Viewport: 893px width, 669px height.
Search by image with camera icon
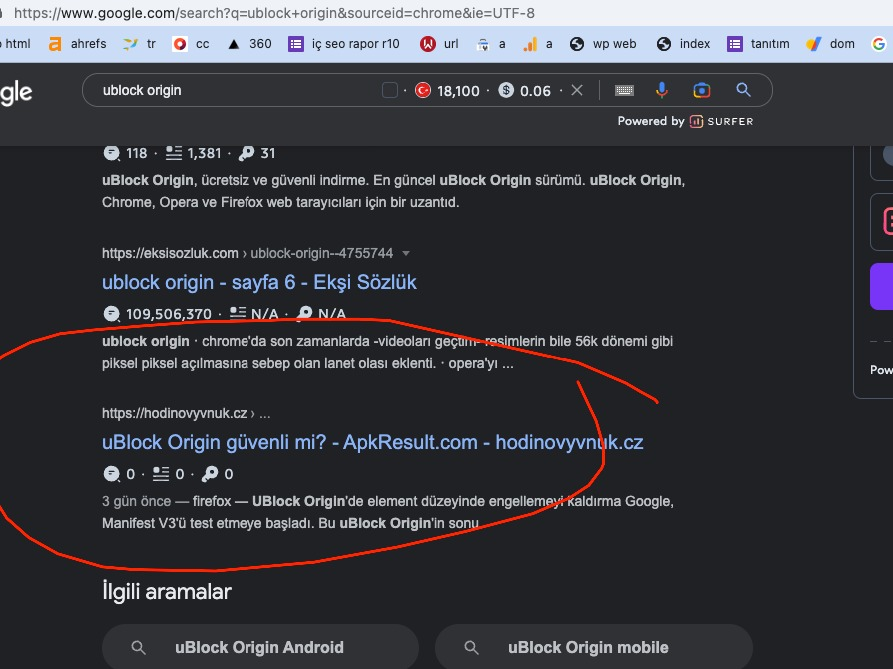point(702,90)
